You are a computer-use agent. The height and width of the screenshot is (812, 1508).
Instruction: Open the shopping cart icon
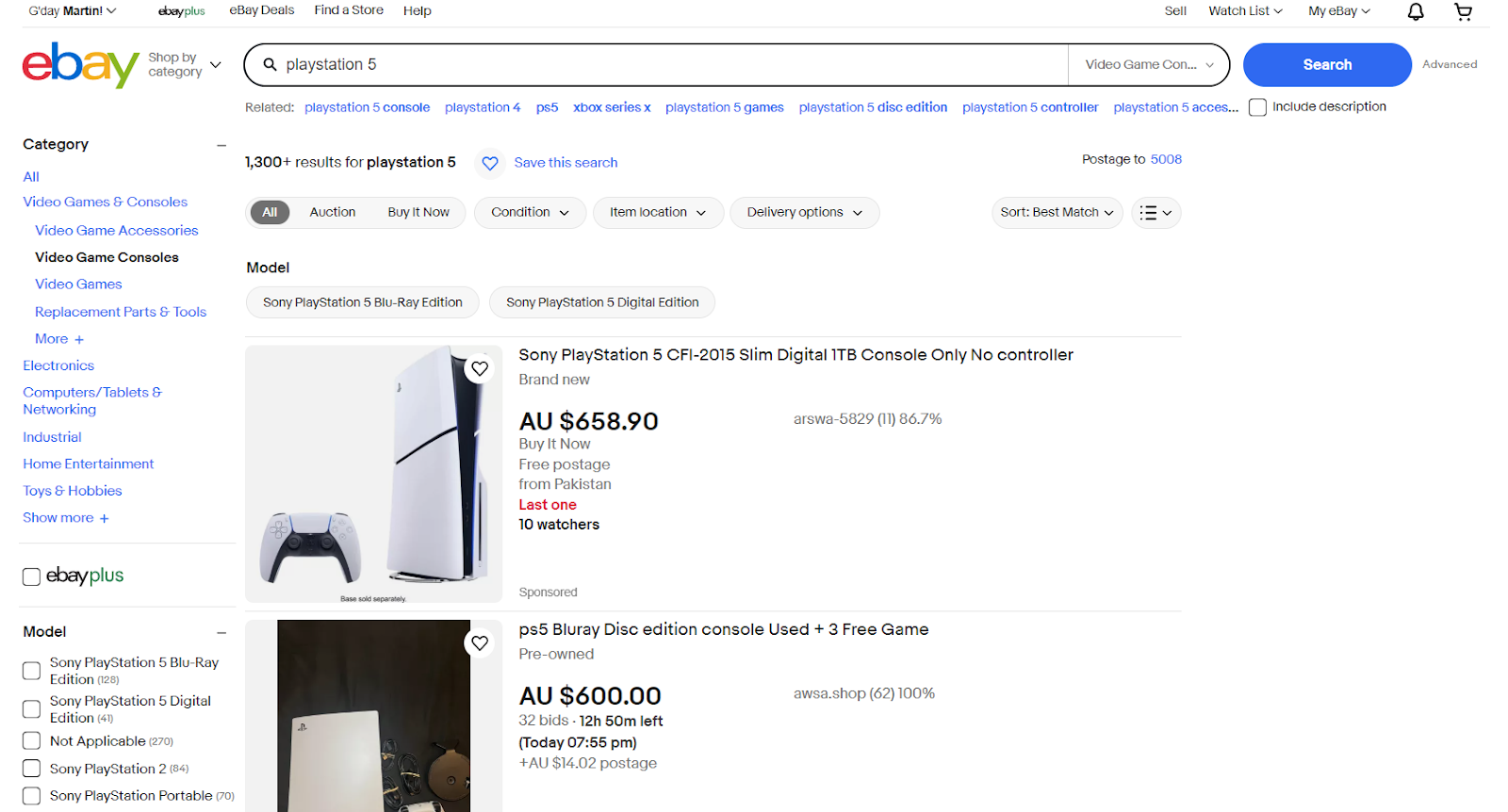click(1463, 11)
